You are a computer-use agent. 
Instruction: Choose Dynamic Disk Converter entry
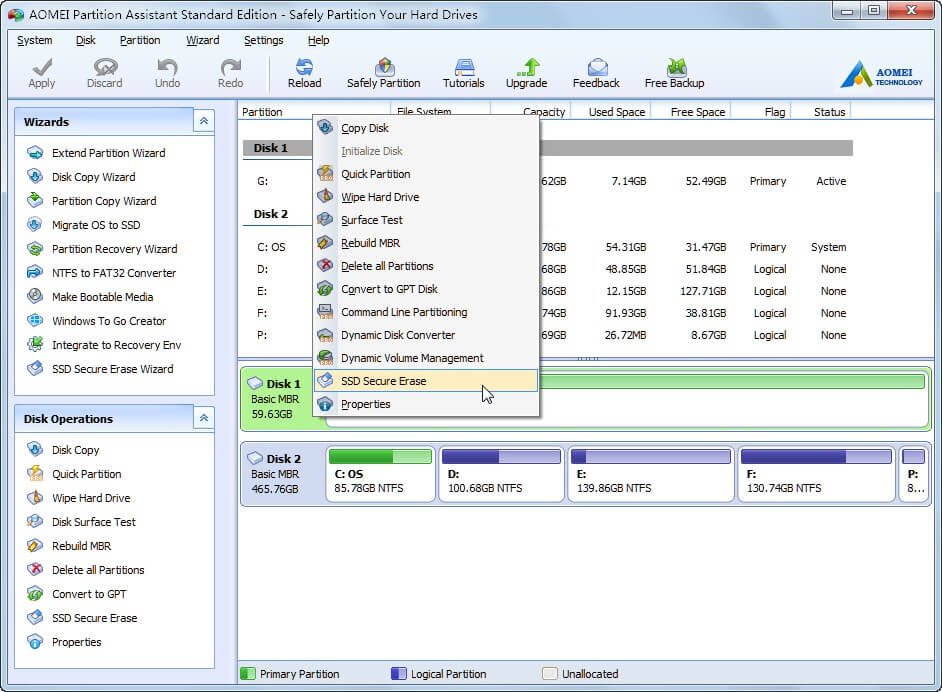pyautogui.click(x=426, y=335)
